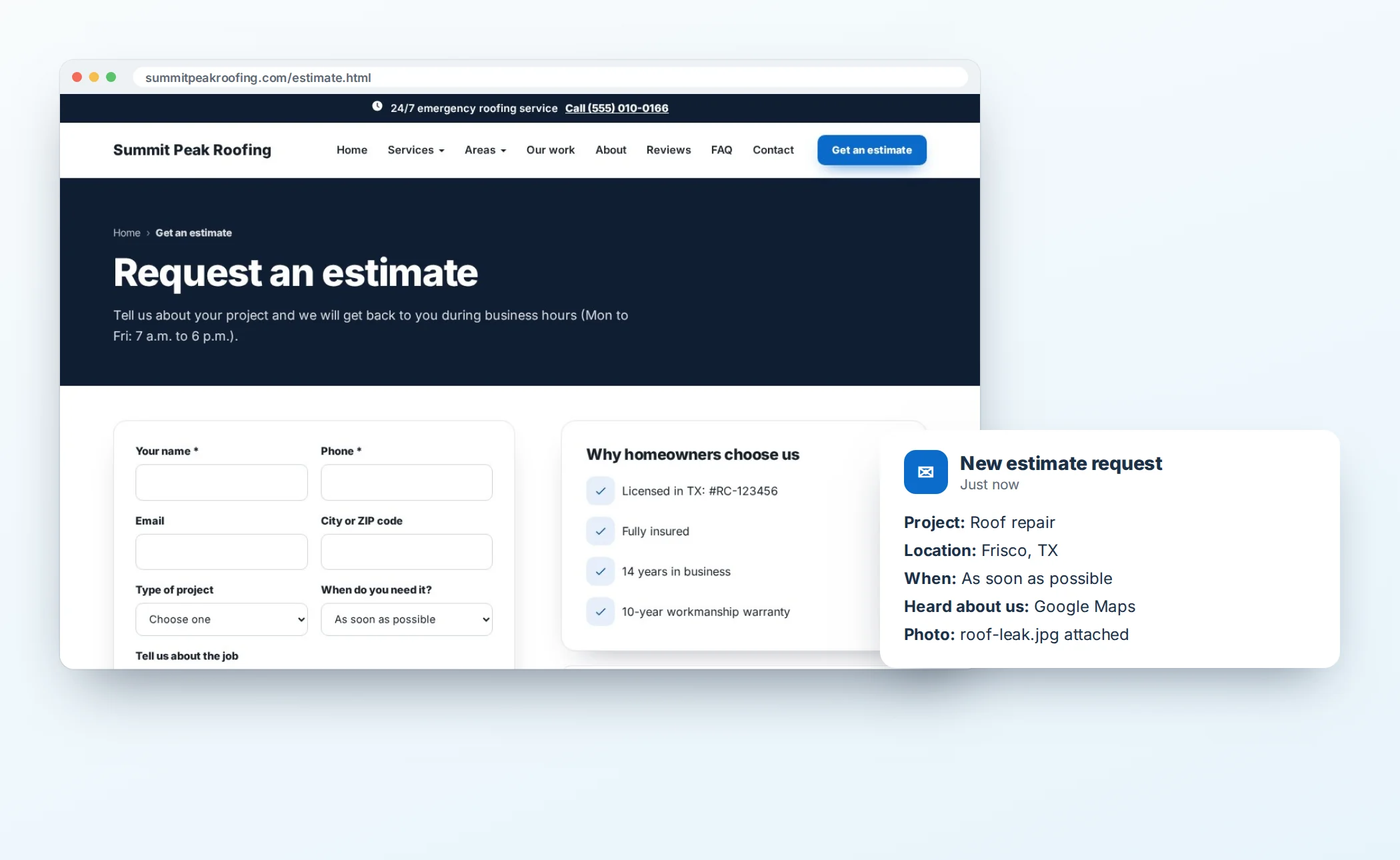1400x860 pixels.
Task: Click the Request an estimate heading
Action: point(295,273)
